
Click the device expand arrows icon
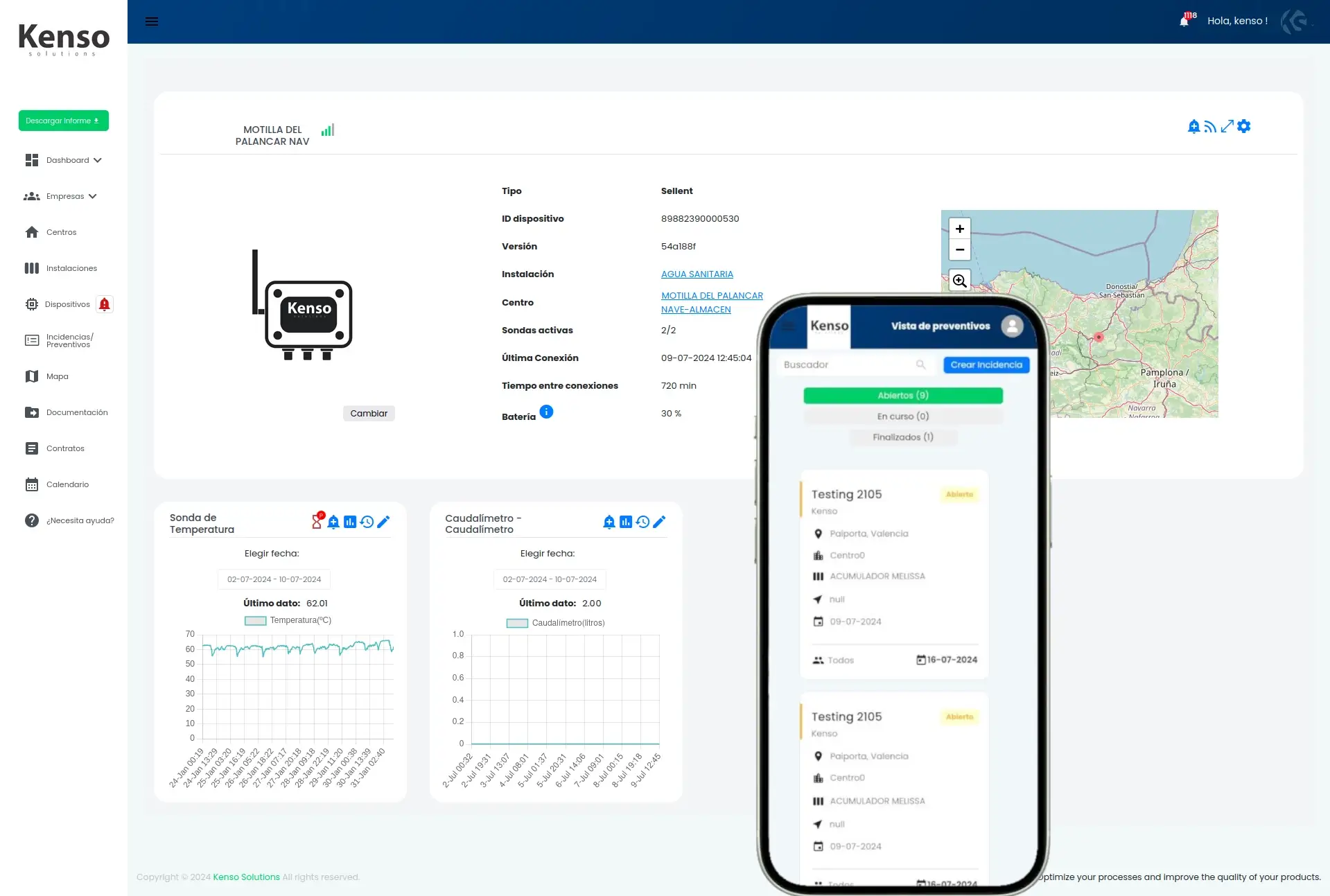click(1227, 126)
